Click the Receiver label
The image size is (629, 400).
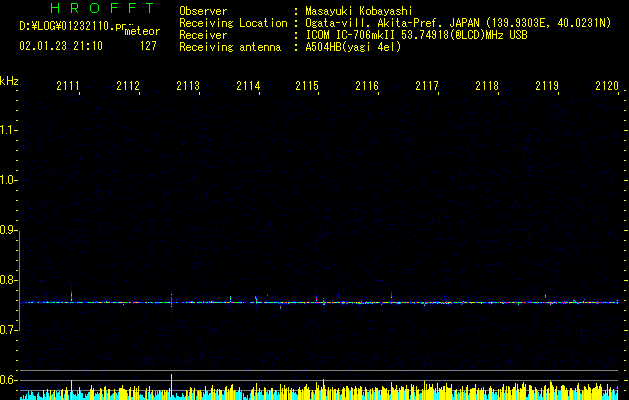tap(203, 35)
